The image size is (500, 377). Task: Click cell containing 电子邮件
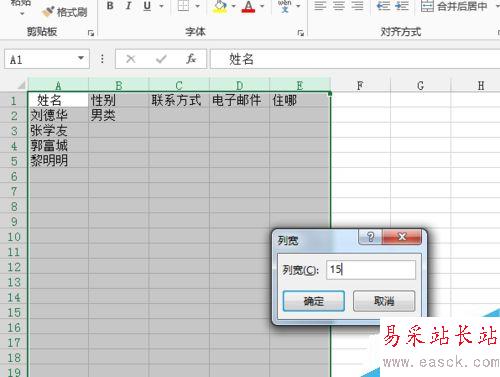(239, 100)
